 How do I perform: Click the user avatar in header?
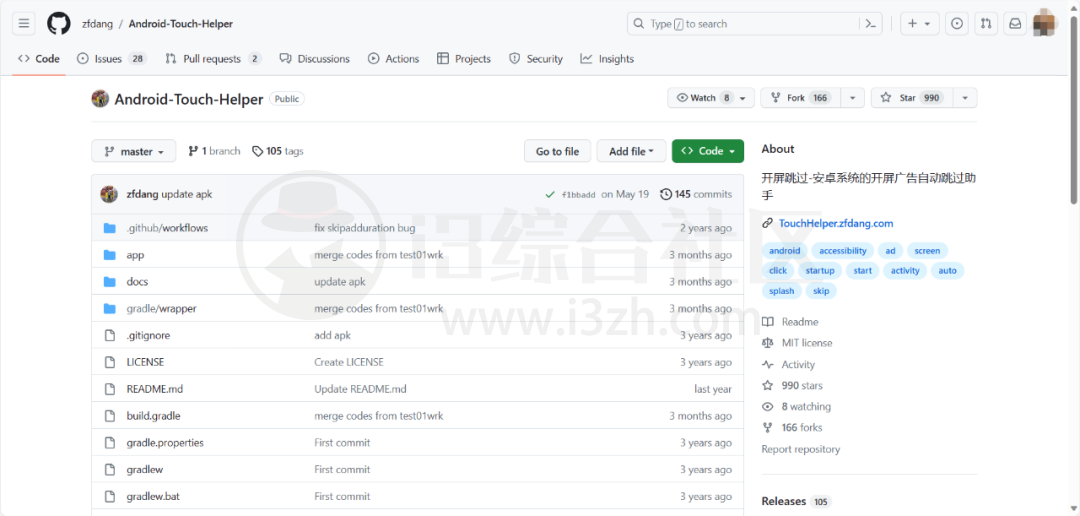1045,23
